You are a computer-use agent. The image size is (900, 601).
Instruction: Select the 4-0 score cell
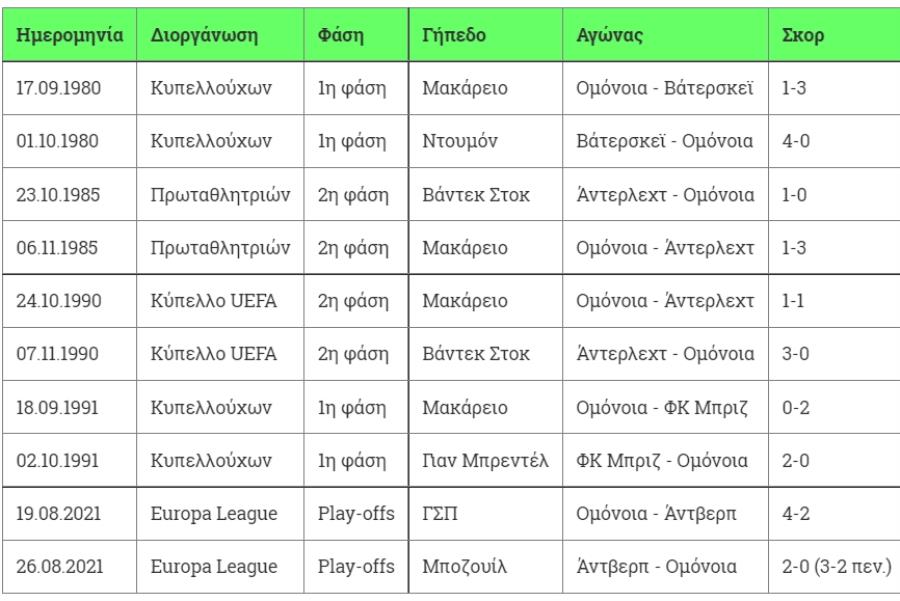pos(834,141)
